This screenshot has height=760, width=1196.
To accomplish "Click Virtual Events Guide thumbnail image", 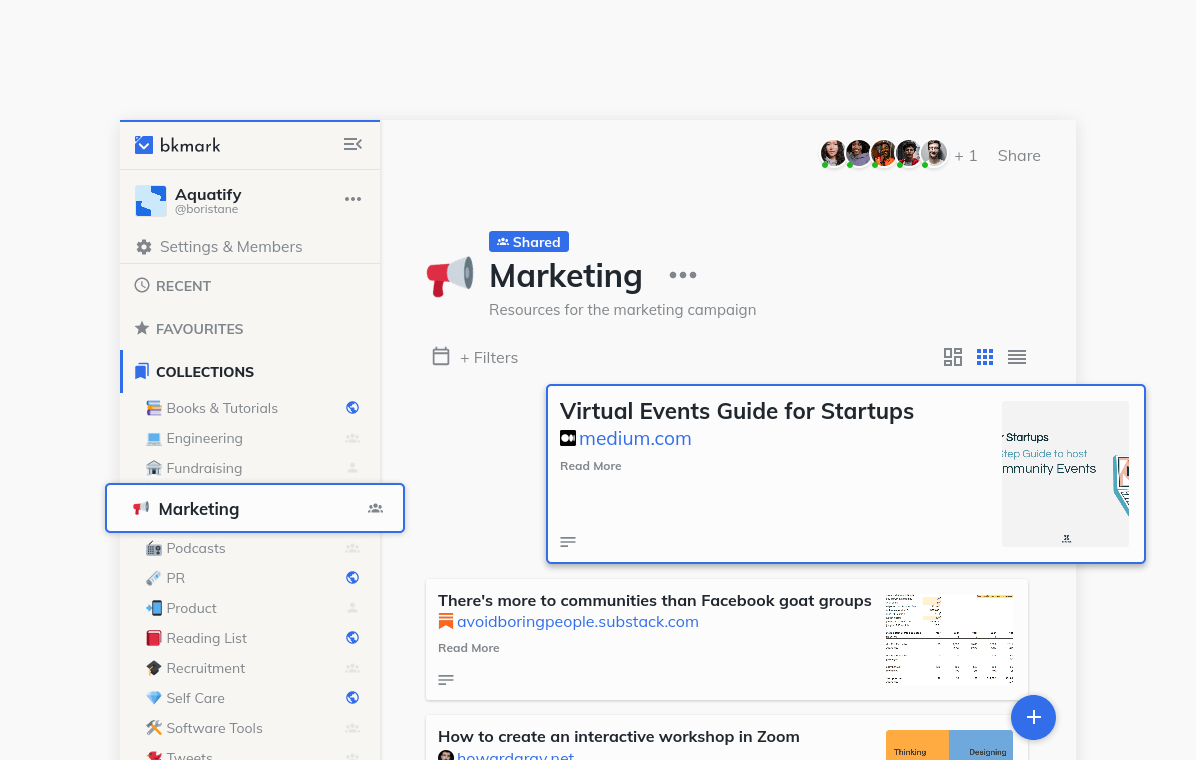I will pyautogui.click(x=1065, y=474).
